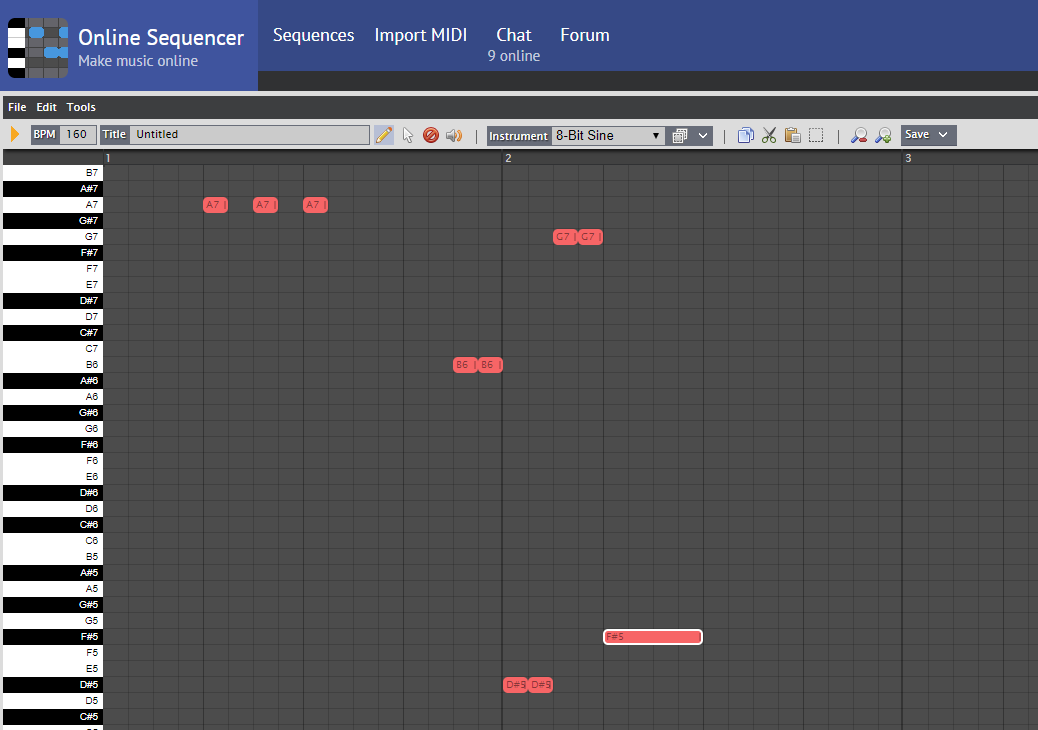Expand the Save dropdown arrow
Viewport: 1038px width, 730px height.
pyautogui.click(x=943, y=134)
